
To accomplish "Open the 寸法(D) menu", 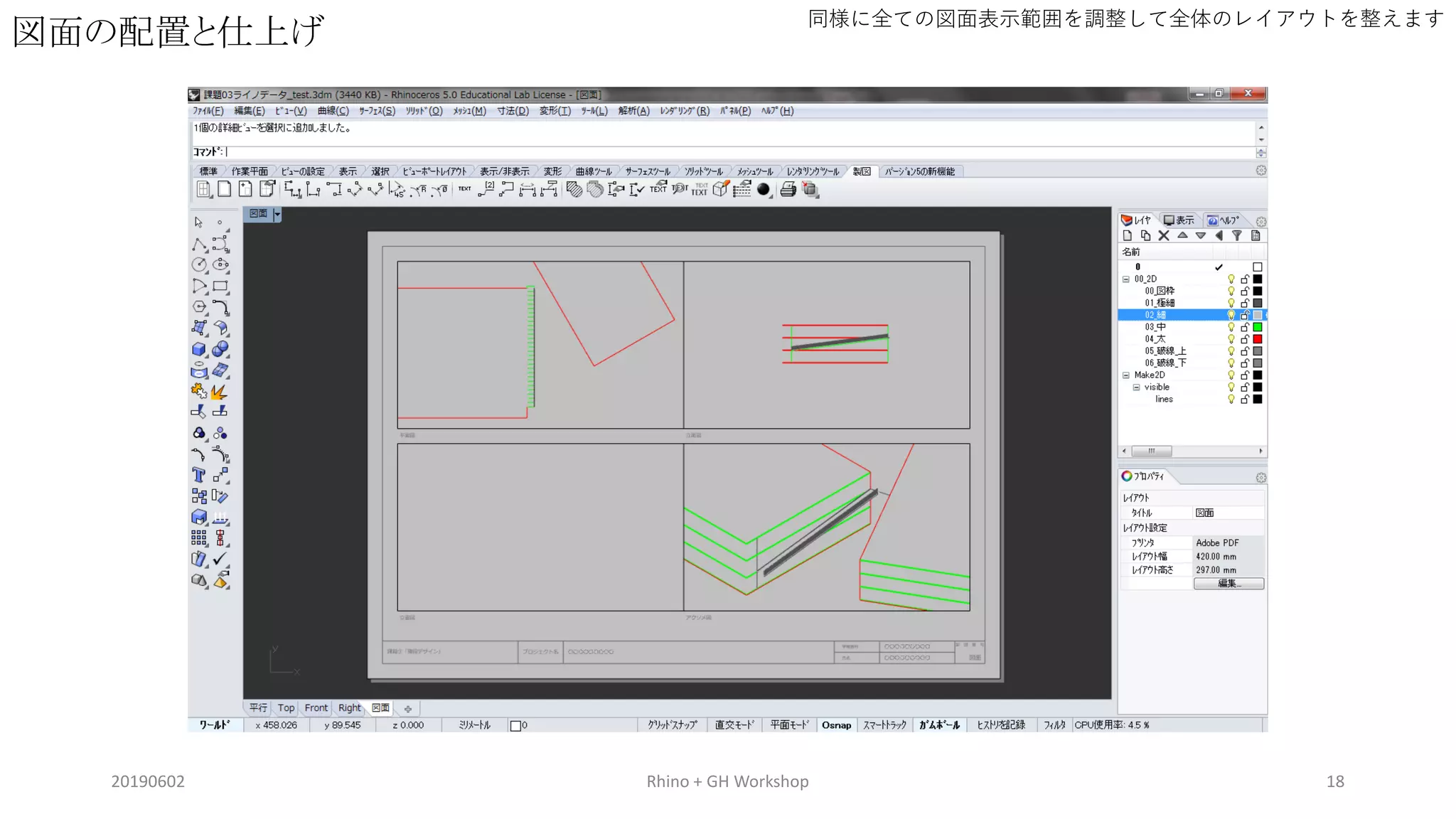I will pyautogui.click(x=513, y=111).
